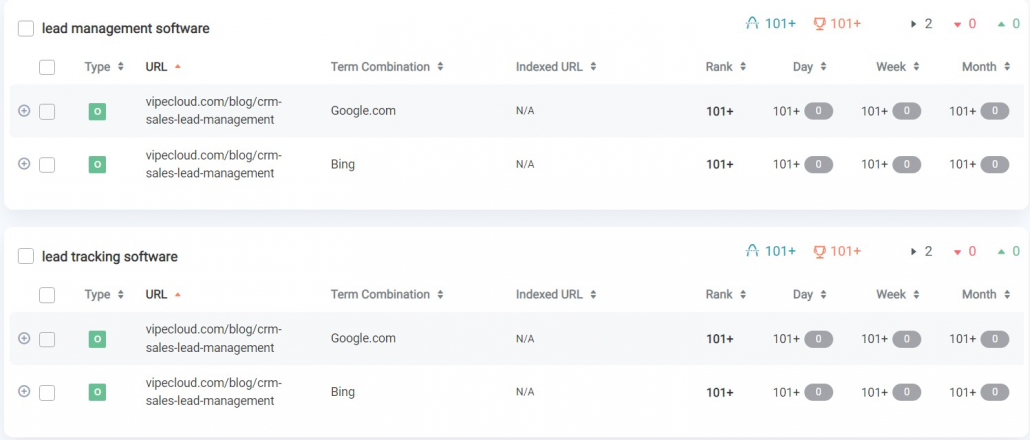Click red down arrow indicator for lead management

pyautogui.click(x=957, y=24)
